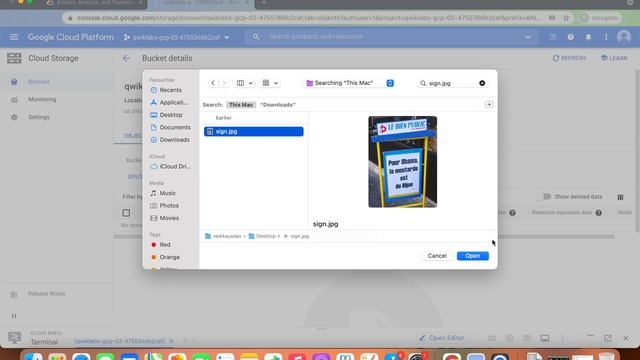Open the project selector dropdown
Image resolution: width=640 pixels, height=360 pixels.
coord(176,37)
